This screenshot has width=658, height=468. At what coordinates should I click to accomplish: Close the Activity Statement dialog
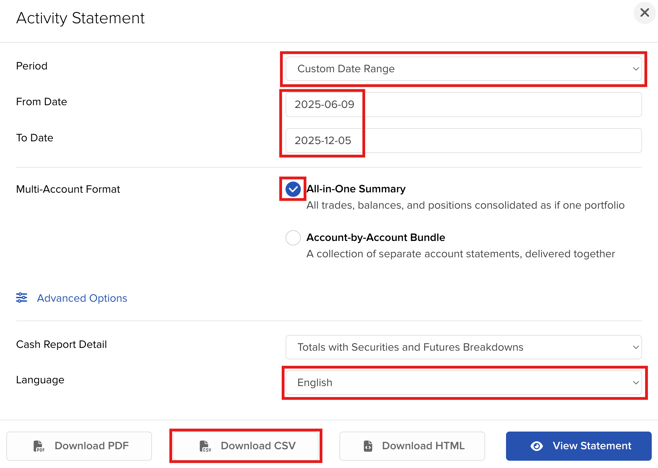tap(644, 13)
